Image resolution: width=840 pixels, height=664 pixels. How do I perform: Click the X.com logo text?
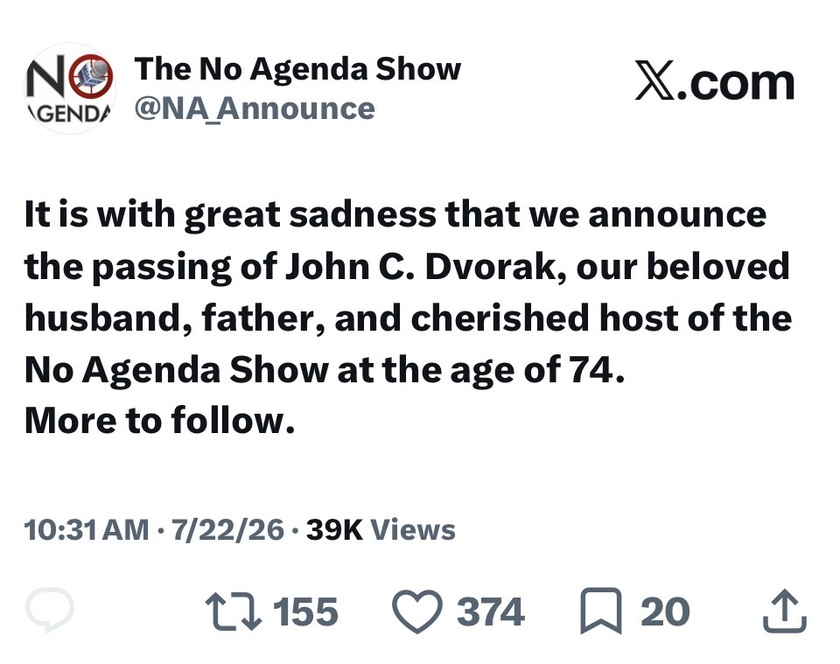click(x=715, y=83)
